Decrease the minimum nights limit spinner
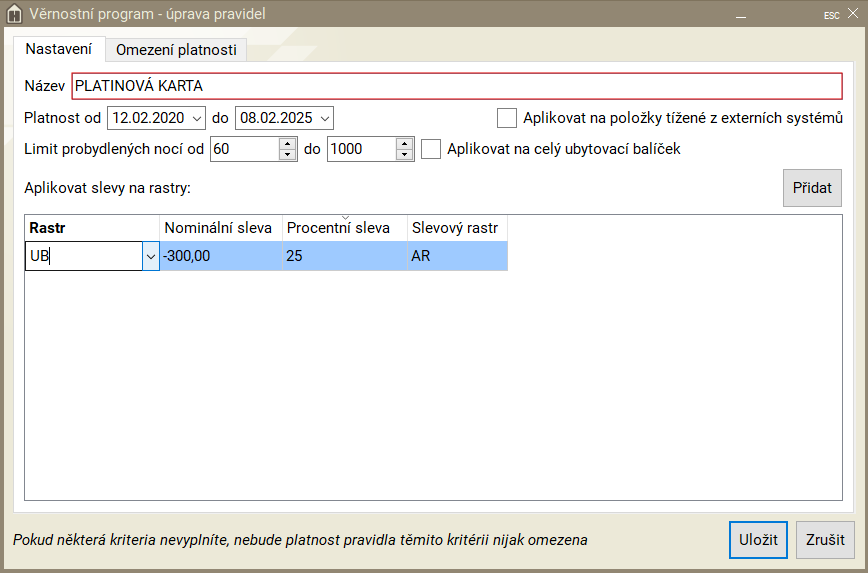This screenshot has width=868, height=573. tap(288, 155)
